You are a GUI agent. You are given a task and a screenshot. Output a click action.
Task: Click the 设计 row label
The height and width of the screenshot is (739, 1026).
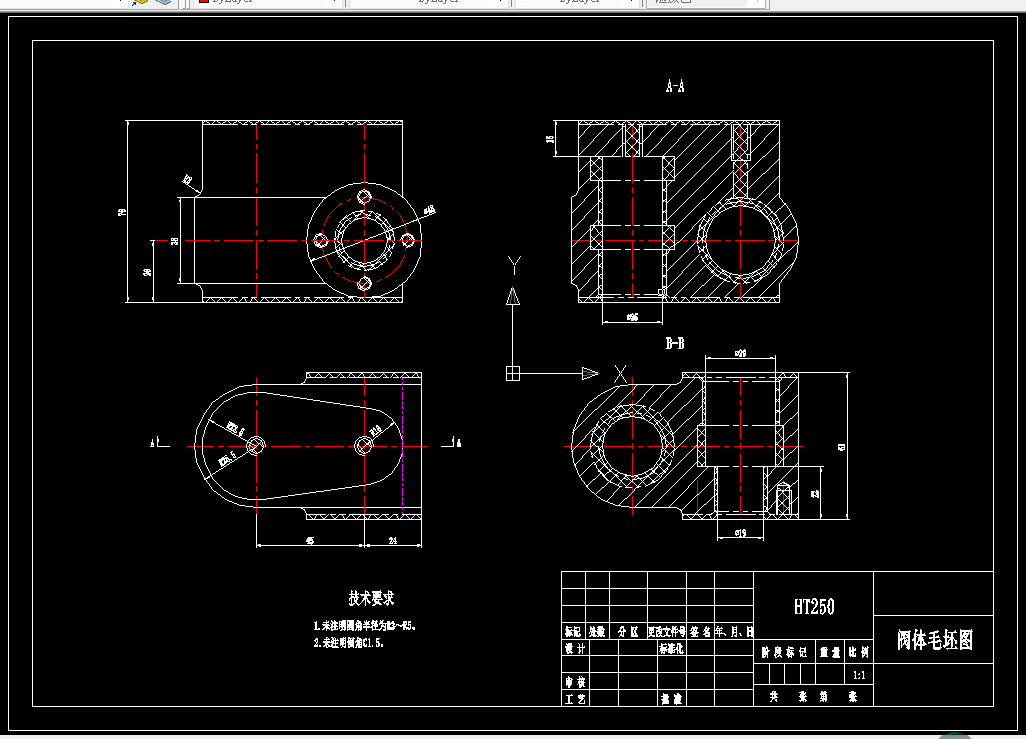click(x=575, y=648)
